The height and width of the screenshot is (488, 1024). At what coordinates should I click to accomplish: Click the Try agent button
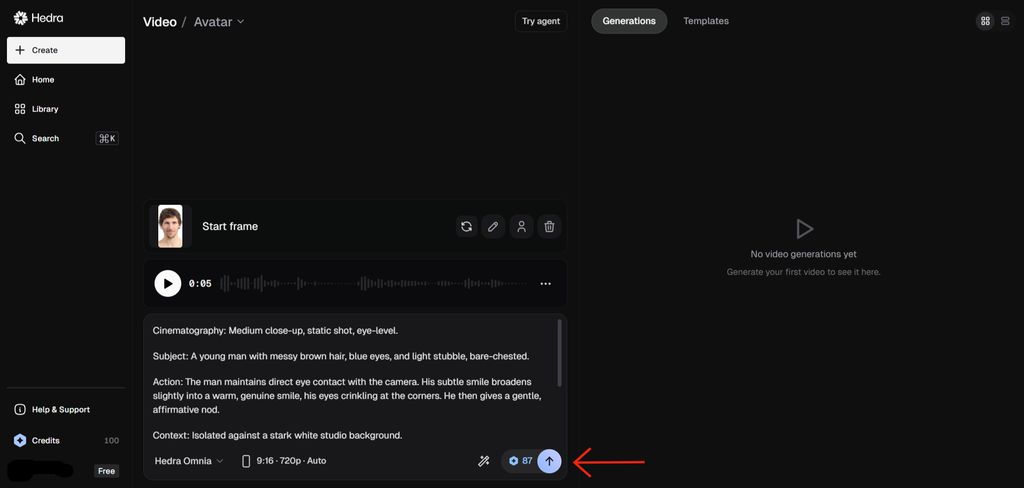541,21
